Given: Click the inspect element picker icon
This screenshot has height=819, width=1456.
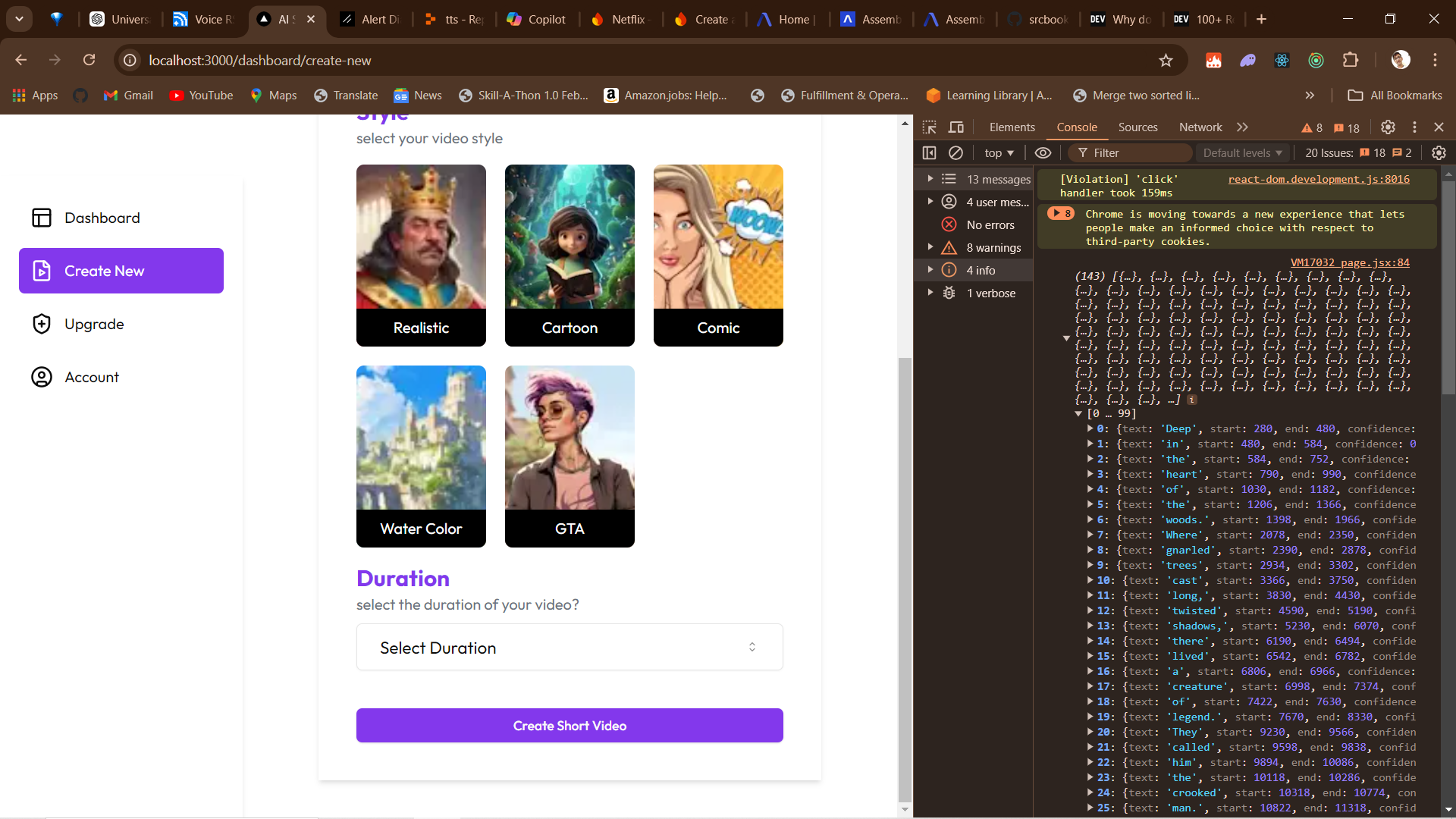Looking at the screenshot, I should pyautogui.click(x=929, y=127).
